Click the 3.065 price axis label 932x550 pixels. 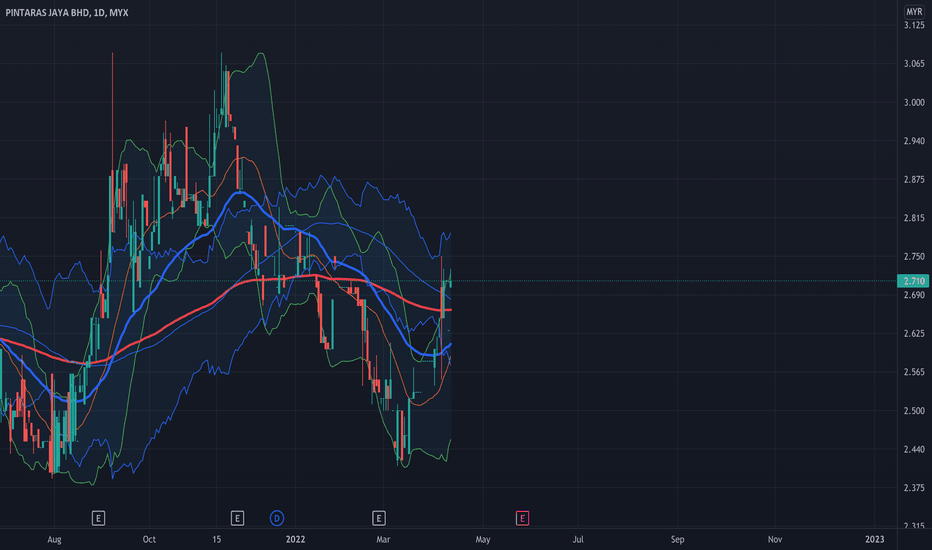pos(914,64)
